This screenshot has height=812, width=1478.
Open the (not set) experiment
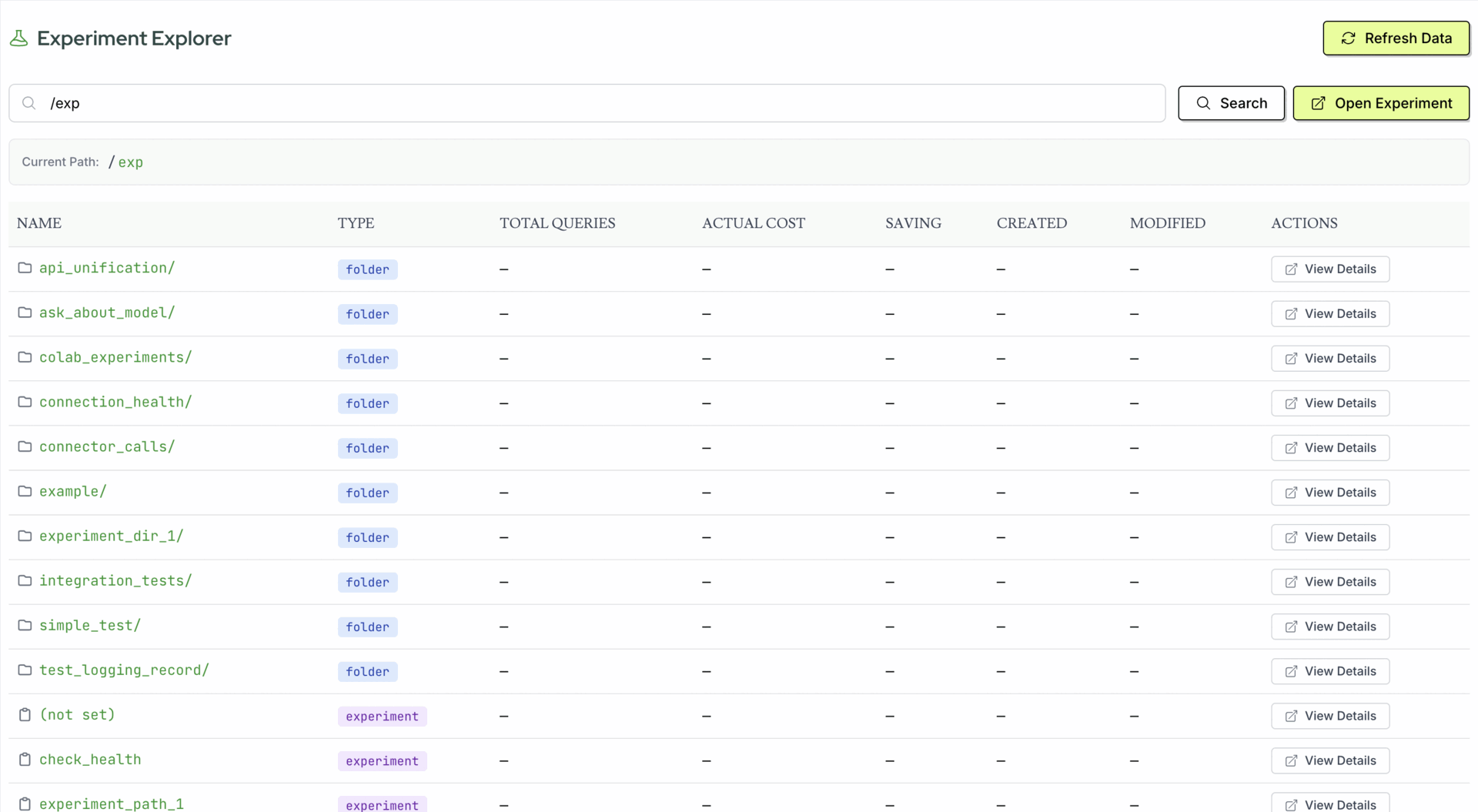click(77, 714)
